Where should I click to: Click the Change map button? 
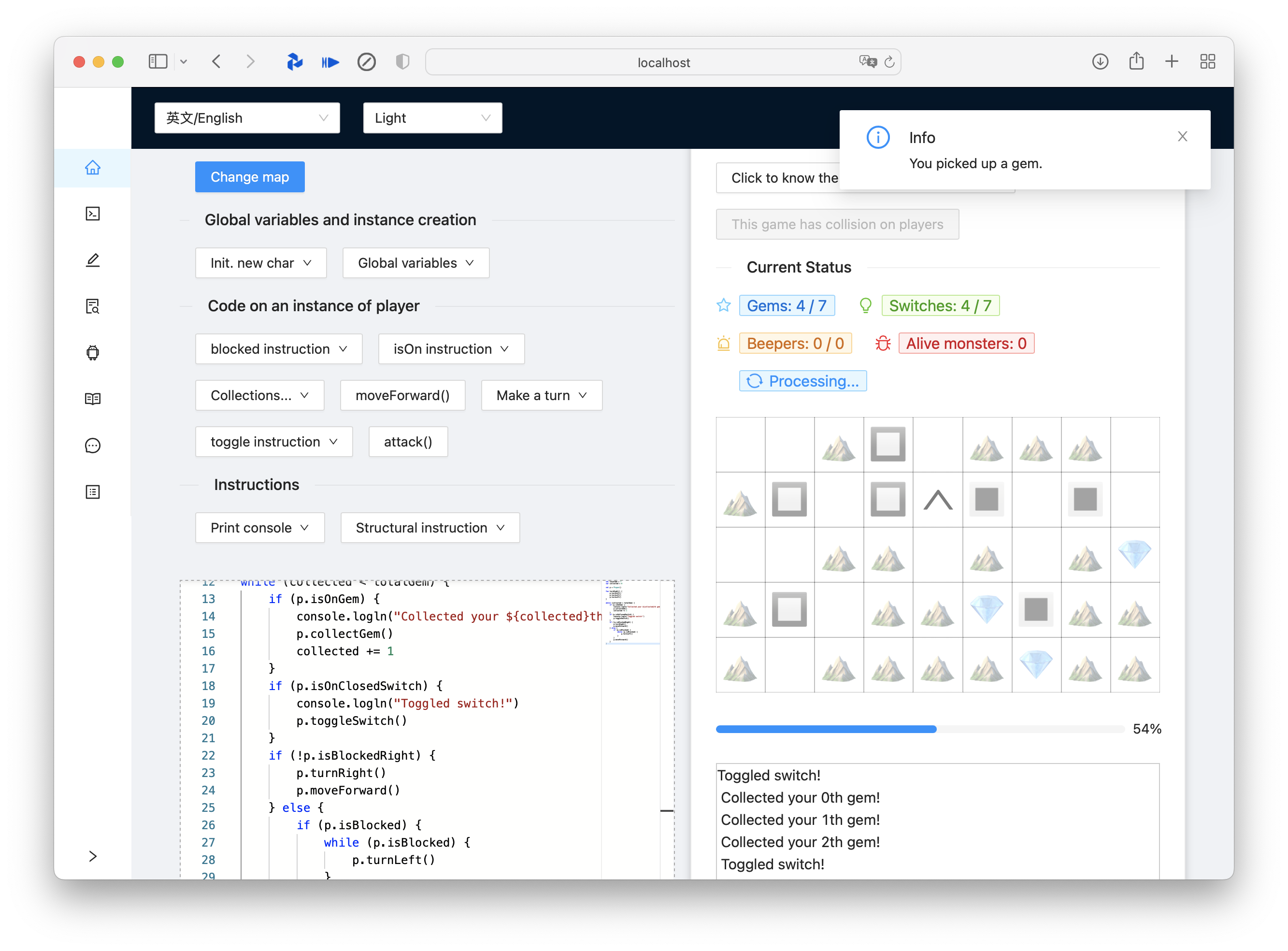coord(250,177)
